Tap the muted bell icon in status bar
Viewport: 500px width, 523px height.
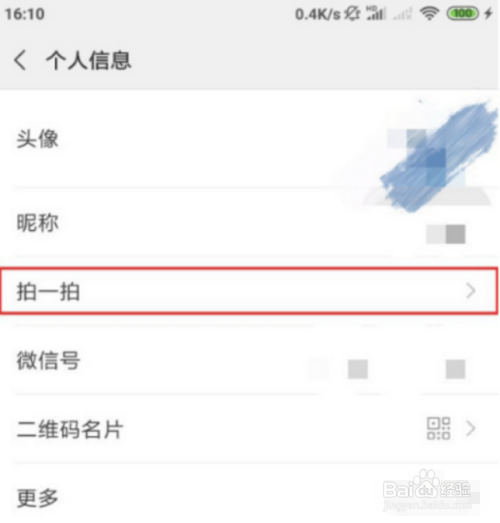point(352,14)
